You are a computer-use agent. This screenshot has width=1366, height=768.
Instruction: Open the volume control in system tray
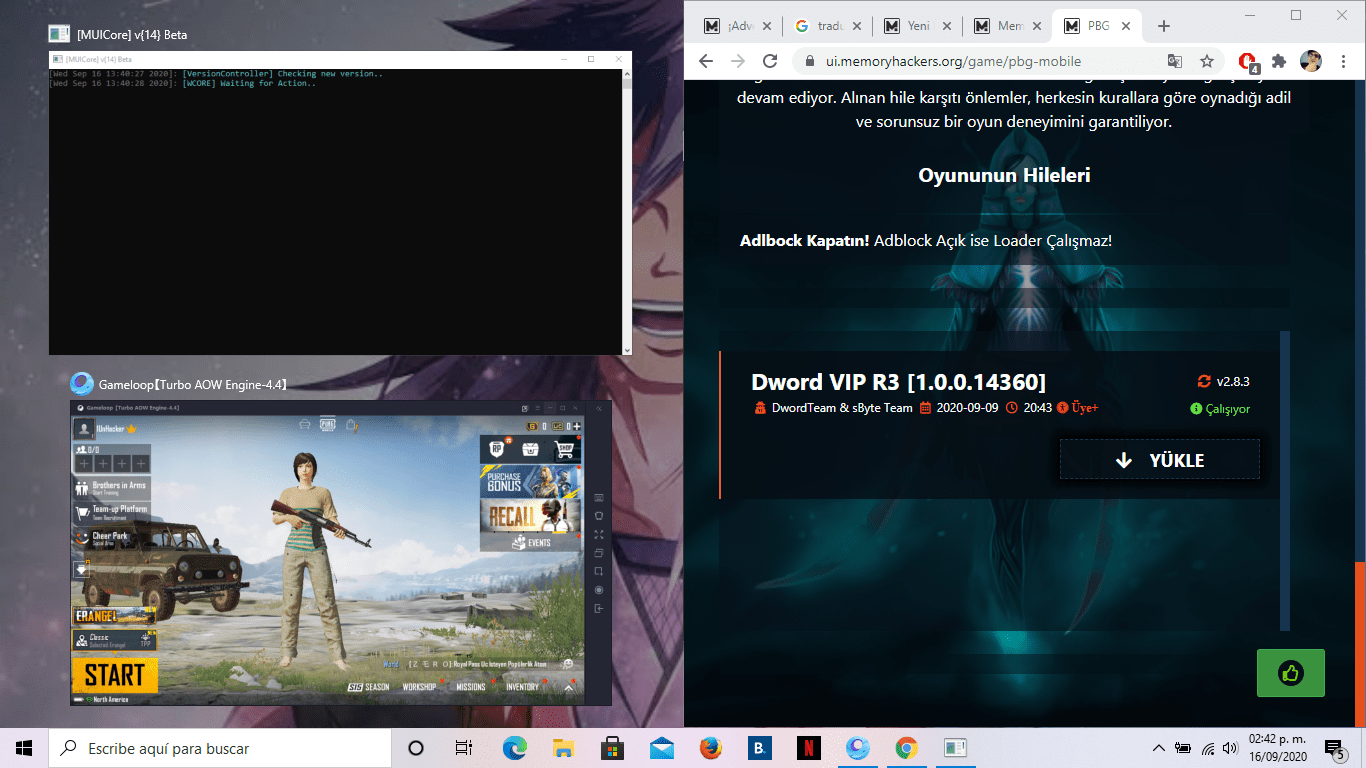point(1233,748)
